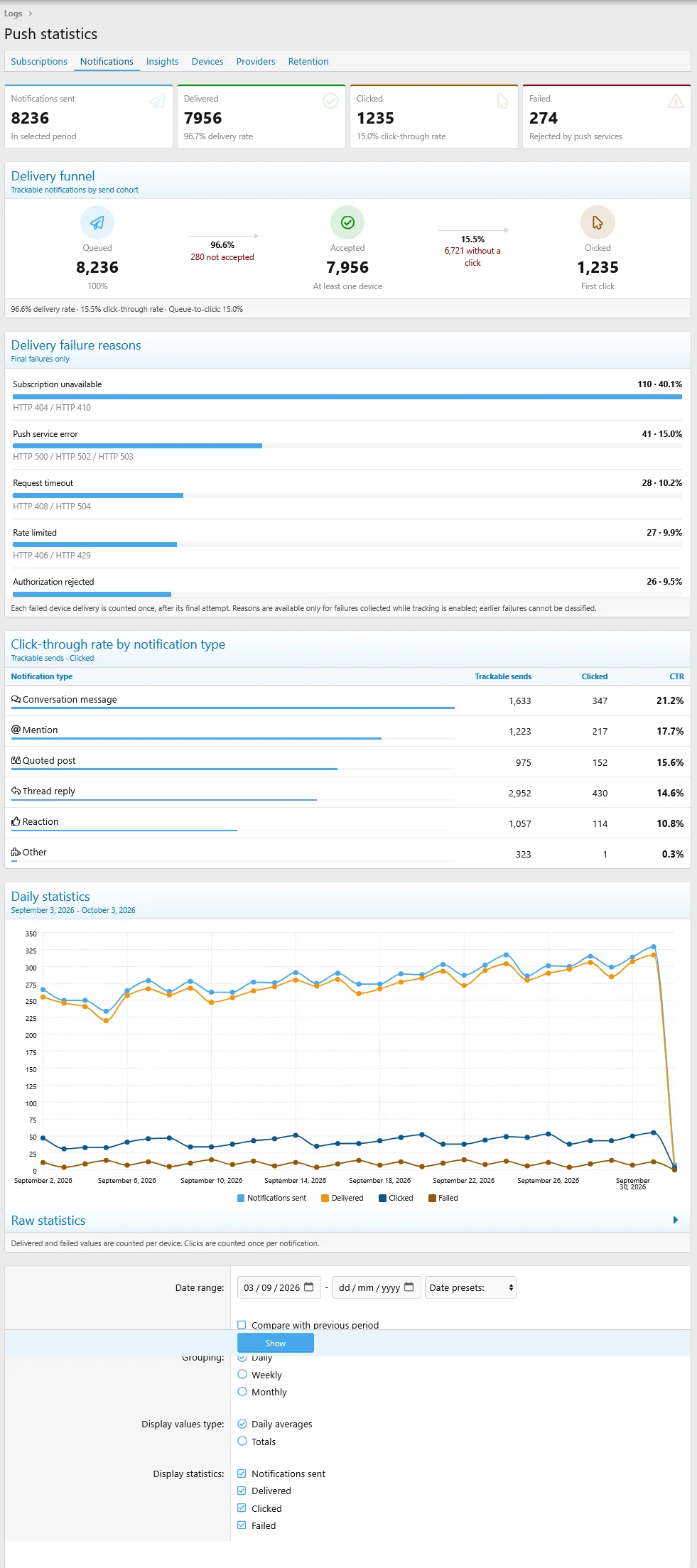The height and width of the screenshot is (1568, 697).
Task: Click the start date input field
Action: tap(279, 1287)
